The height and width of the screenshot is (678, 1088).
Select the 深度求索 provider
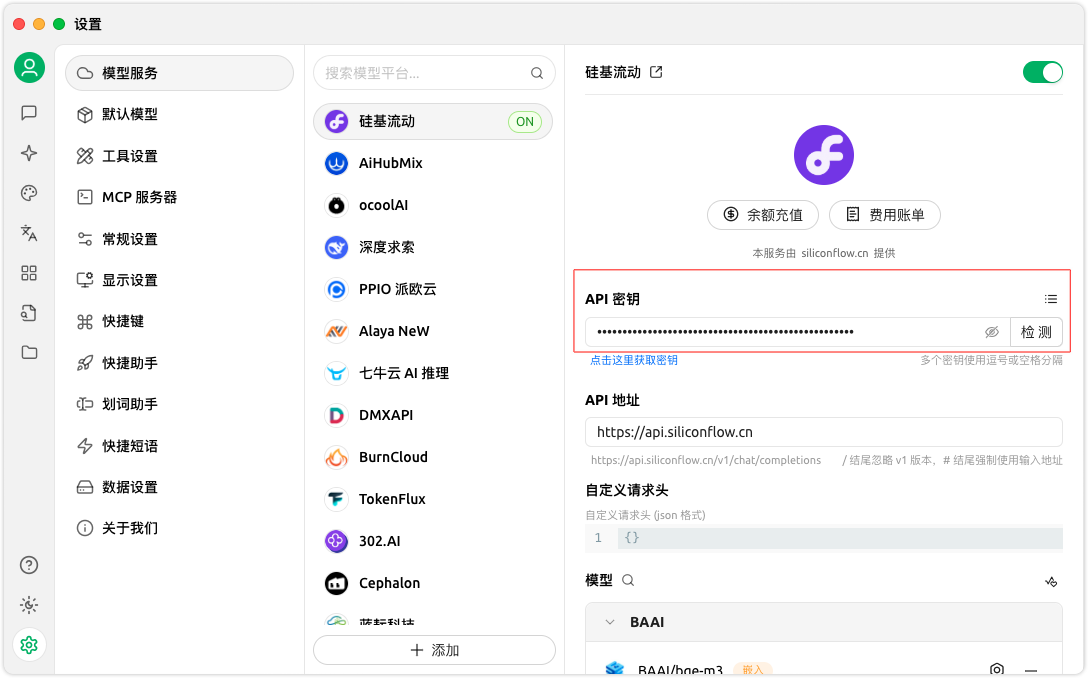coord(433,247)
